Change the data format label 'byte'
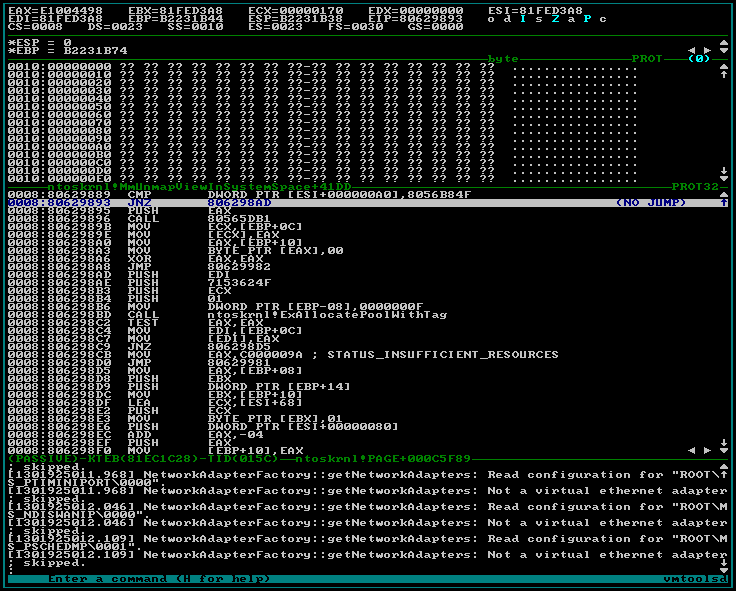The image size is (736, 591). 503,59
